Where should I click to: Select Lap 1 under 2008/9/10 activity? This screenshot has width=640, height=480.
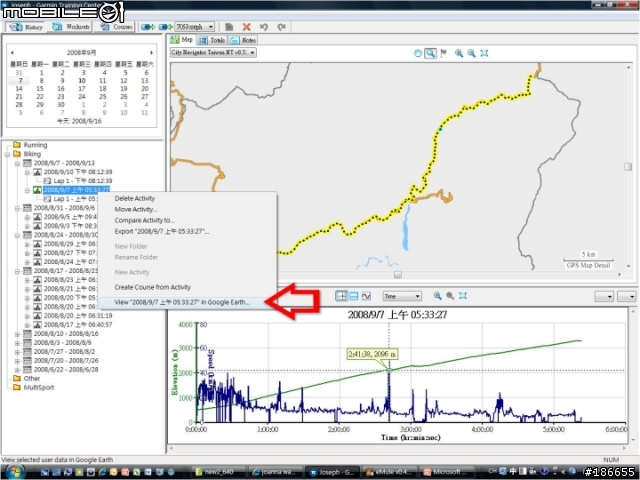point(82,181)
